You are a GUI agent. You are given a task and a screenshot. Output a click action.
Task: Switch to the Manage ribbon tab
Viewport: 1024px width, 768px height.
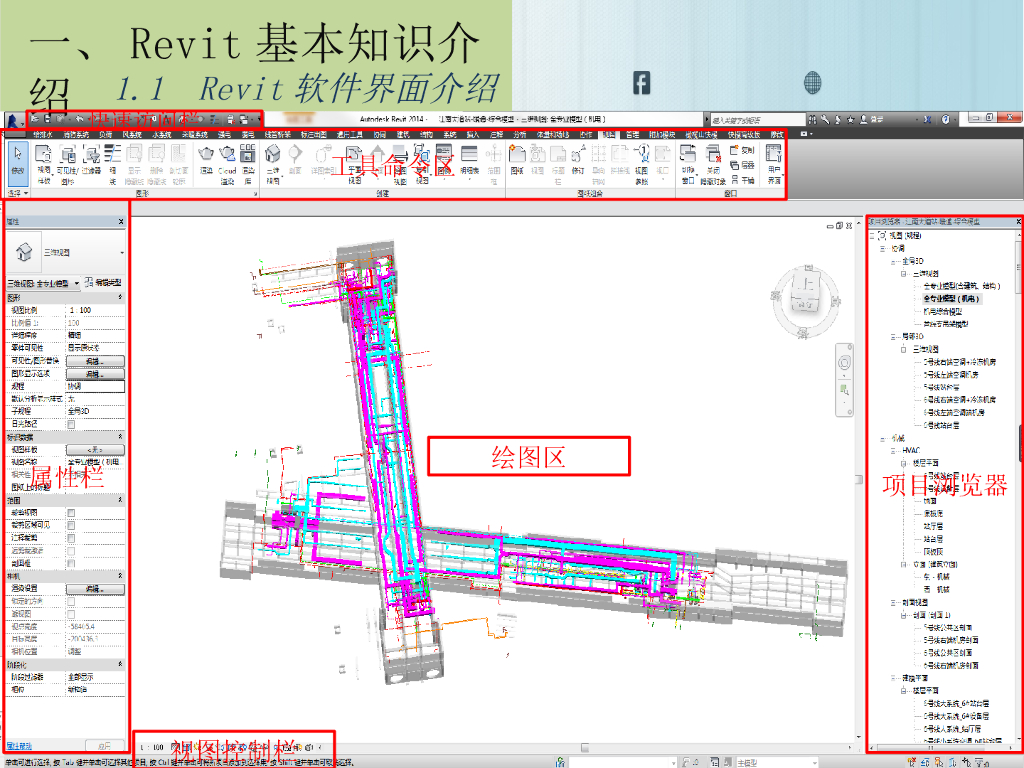[x=632, y=135]
